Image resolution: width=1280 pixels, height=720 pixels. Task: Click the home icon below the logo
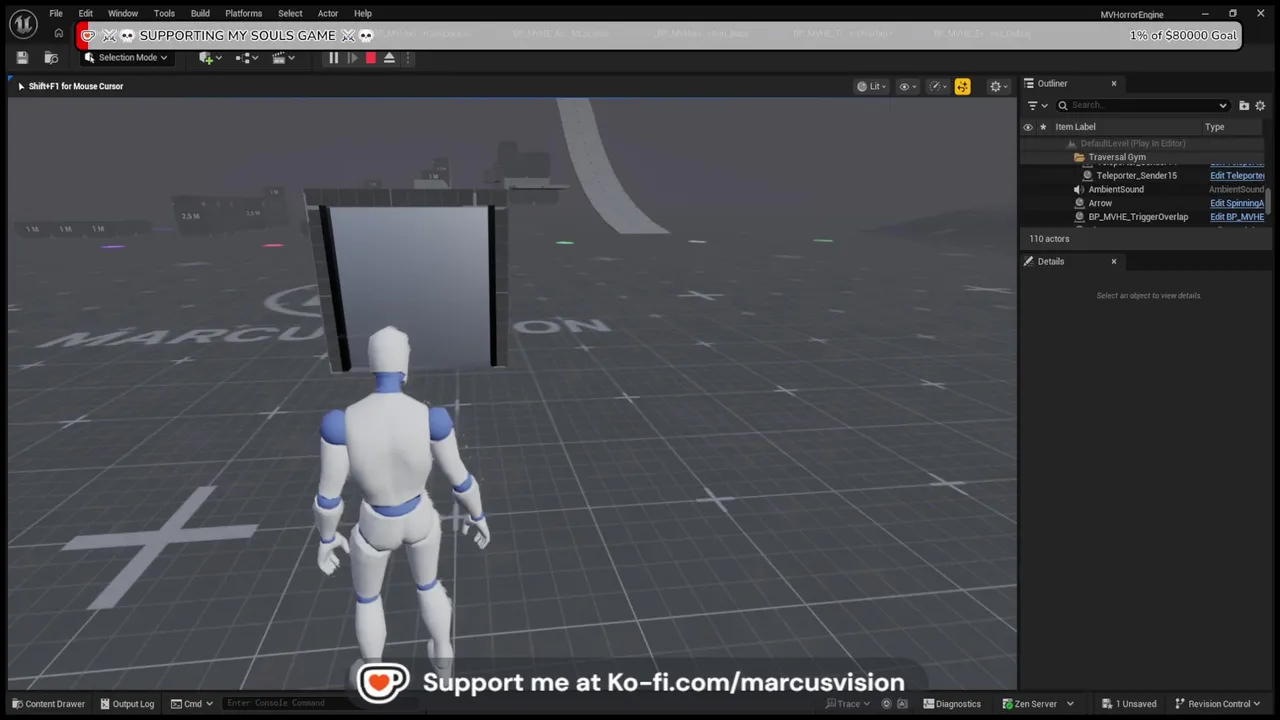58,34
